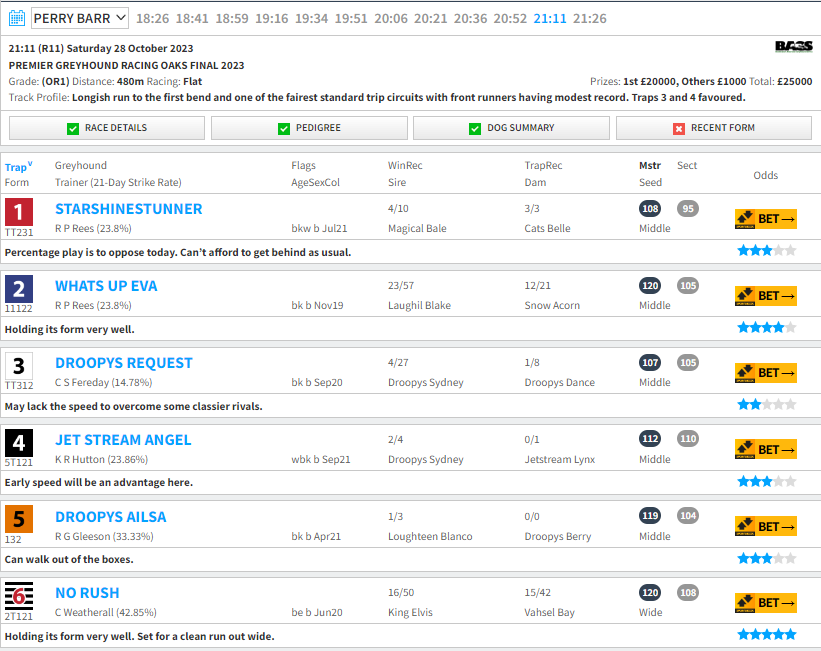This screenshot has height=651, width=821.
Task: Click Whats Up Eva's Sect badge 105
Action: click(687, 285)
